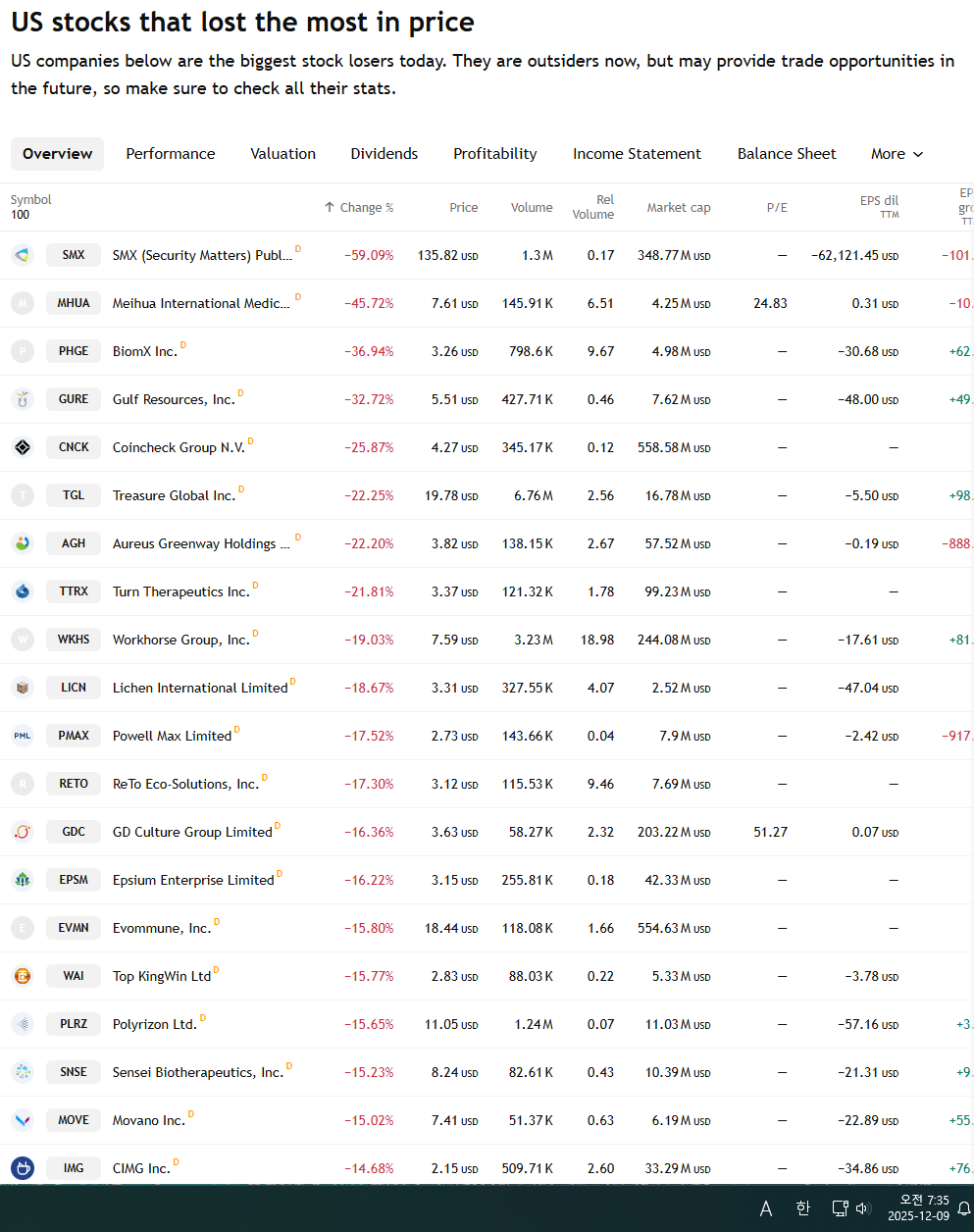974x1232 pixels.
Task: Click the WKHS placeholder logo icon
Action: 23,640
